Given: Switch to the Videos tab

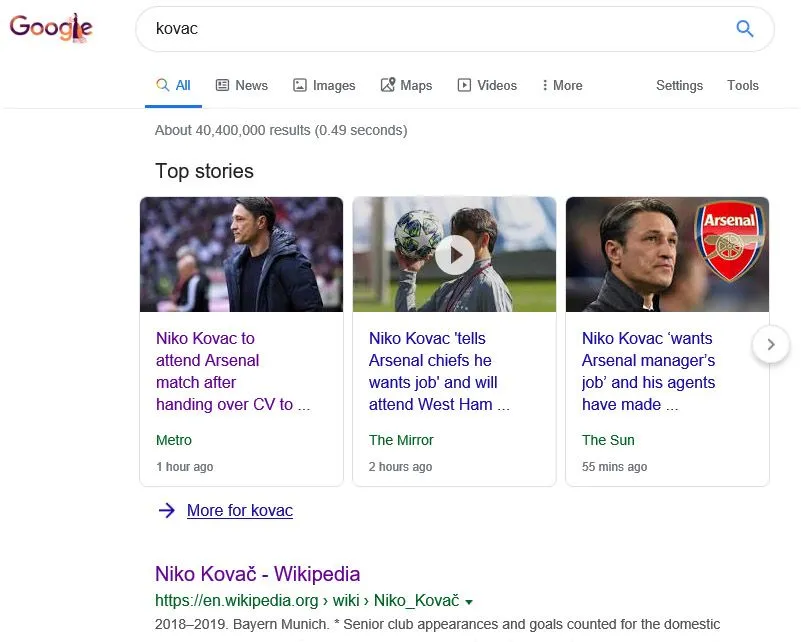Looking at the screenshot, I should [487, 85].
